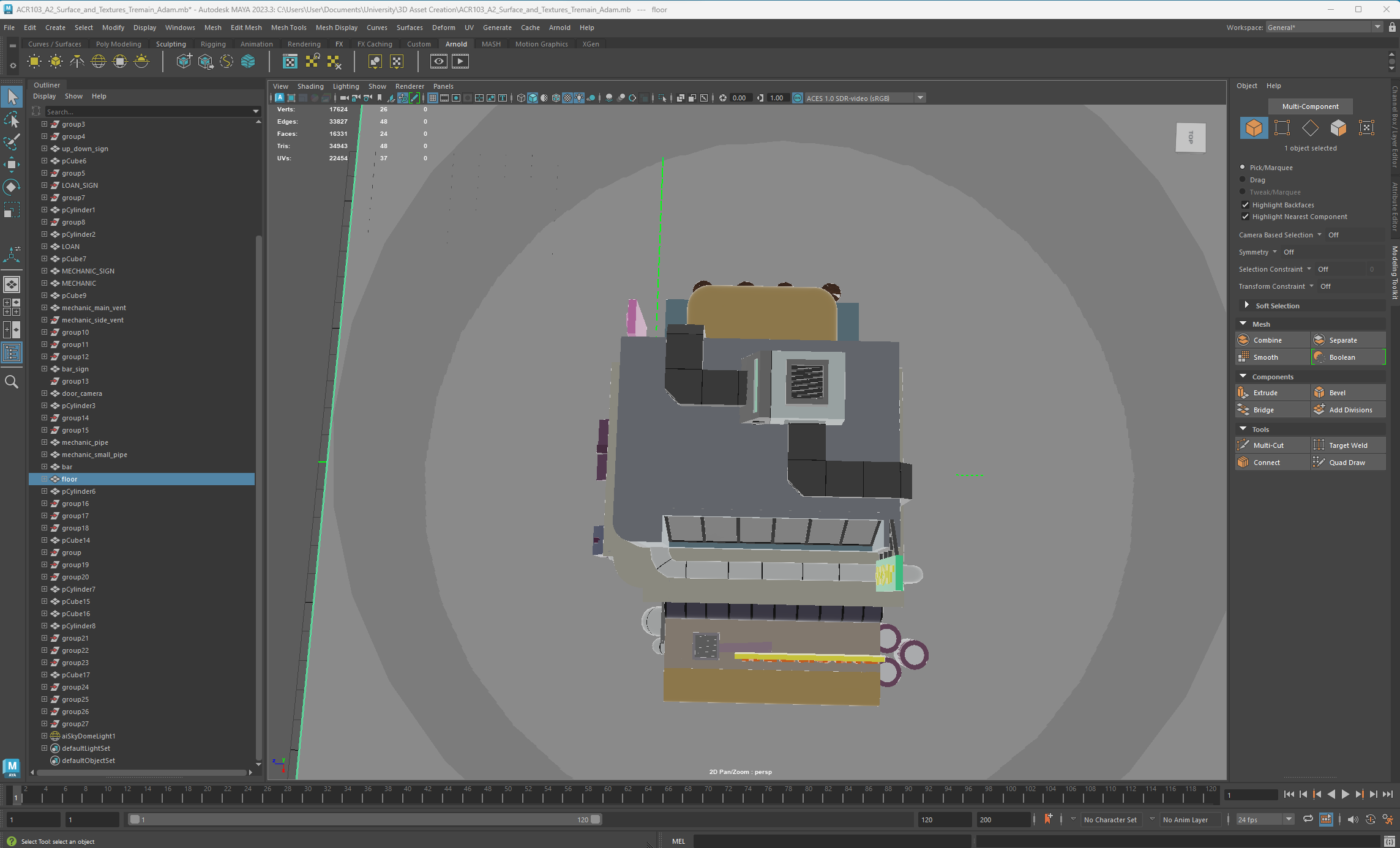Open the Mesh menu
This screenshot has height=848, width=1400.
tap(212, 28)
